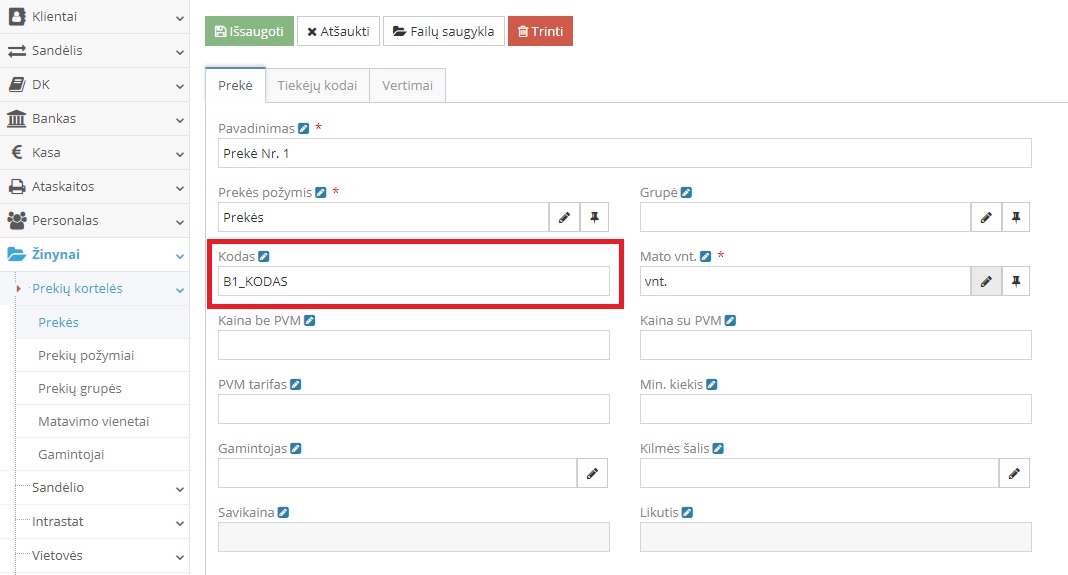
Task: Click the pencil icon for Kilmės šalis
Action: point(1014,473)
